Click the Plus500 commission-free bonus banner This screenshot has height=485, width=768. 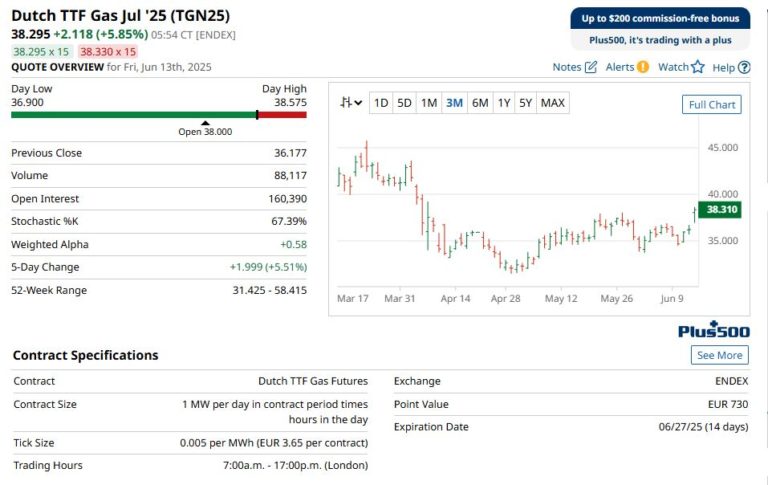[x=659, y=29]
